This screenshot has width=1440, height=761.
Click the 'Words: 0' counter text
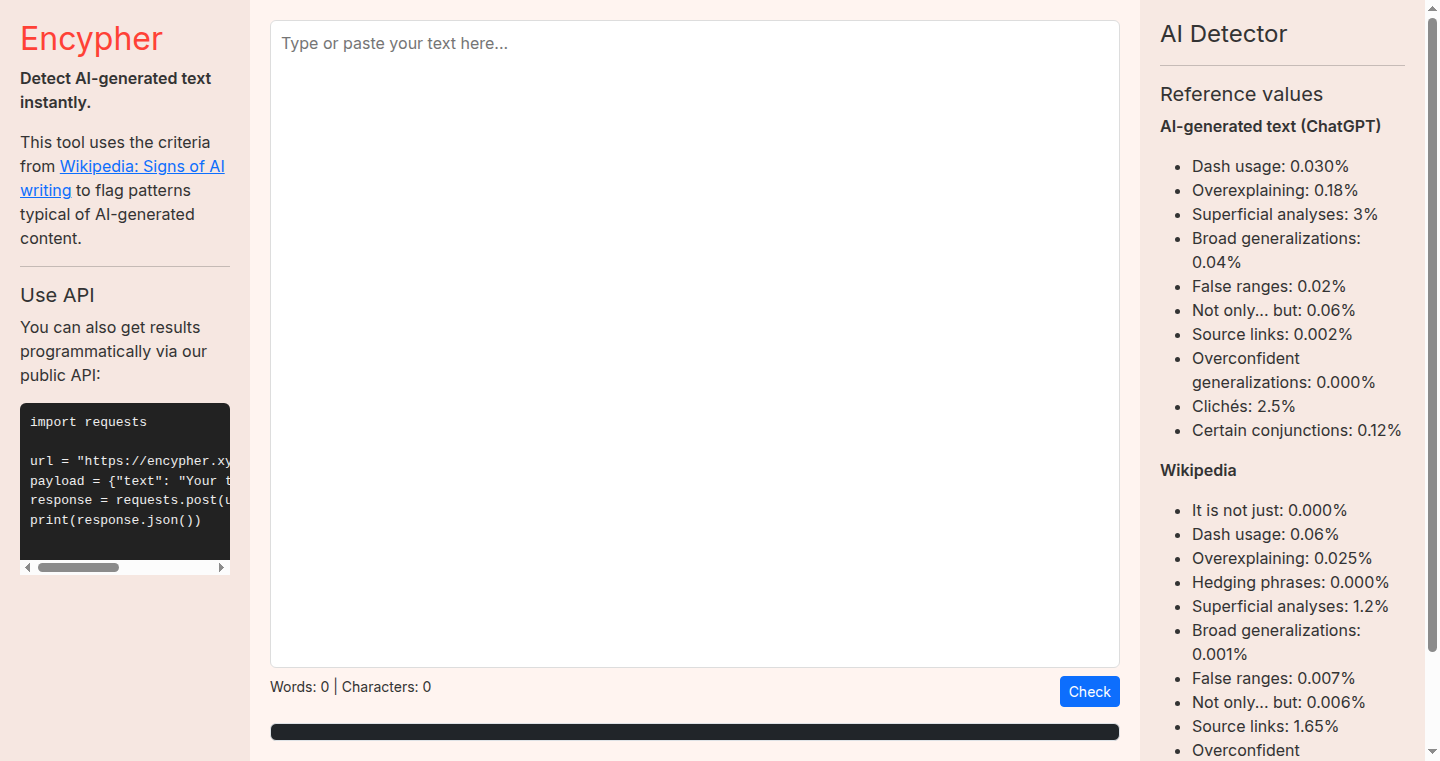(299, 687)
